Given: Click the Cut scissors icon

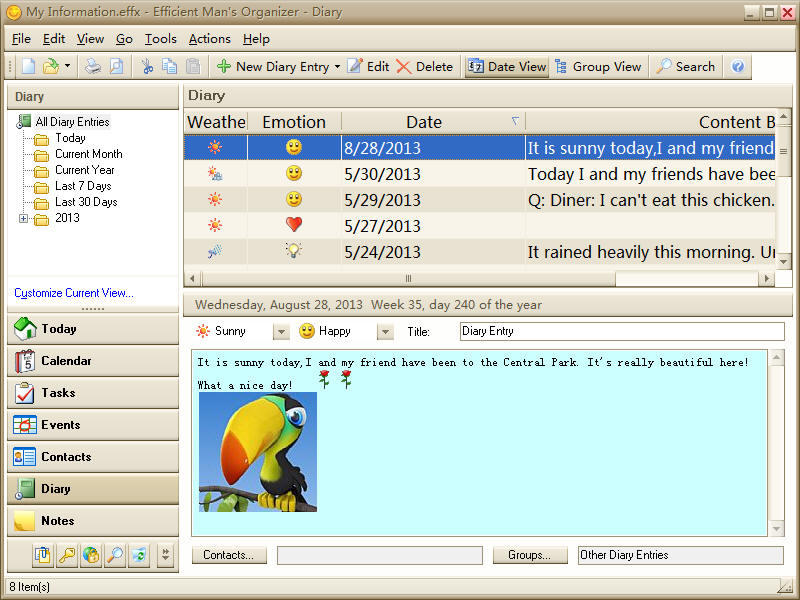Looking at the screenshot, I should [x=147, y=66].
